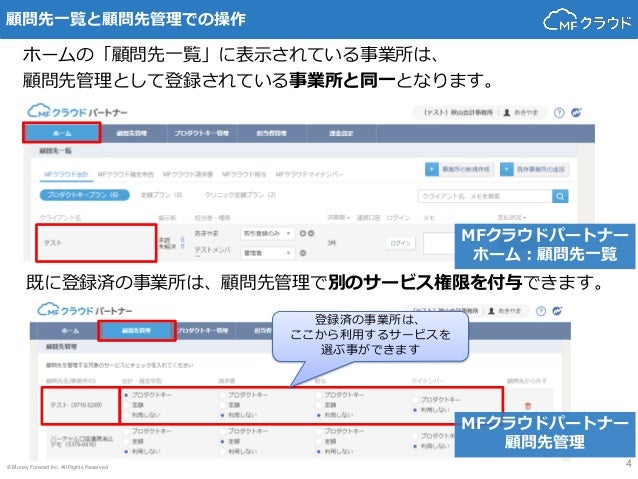The height and width of the screenshot is (479, 638).
Task: Open 担当者管理 tab in 顧問先一覧 screenshot
Action: click(271, 133)
